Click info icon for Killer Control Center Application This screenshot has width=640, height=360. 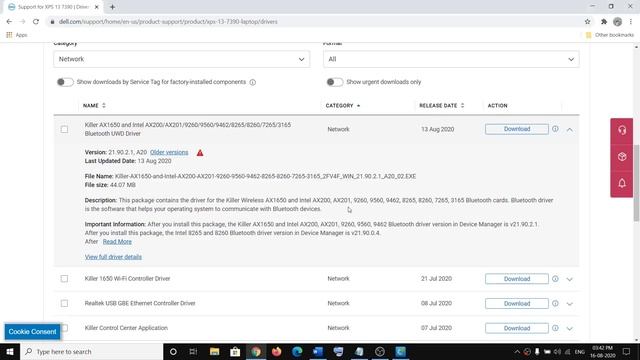(555, 328)
